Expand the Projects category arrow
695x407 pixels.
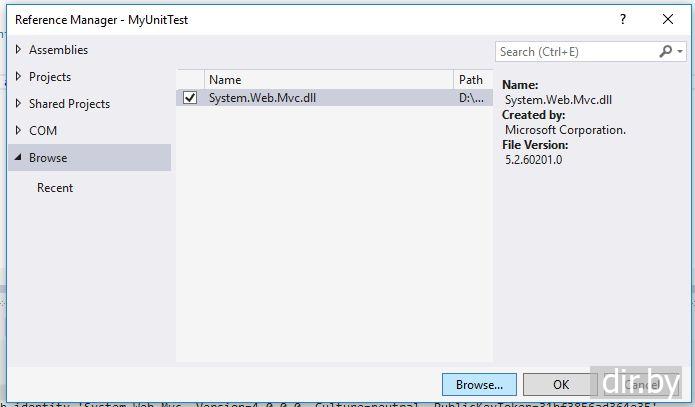point(18,76)
